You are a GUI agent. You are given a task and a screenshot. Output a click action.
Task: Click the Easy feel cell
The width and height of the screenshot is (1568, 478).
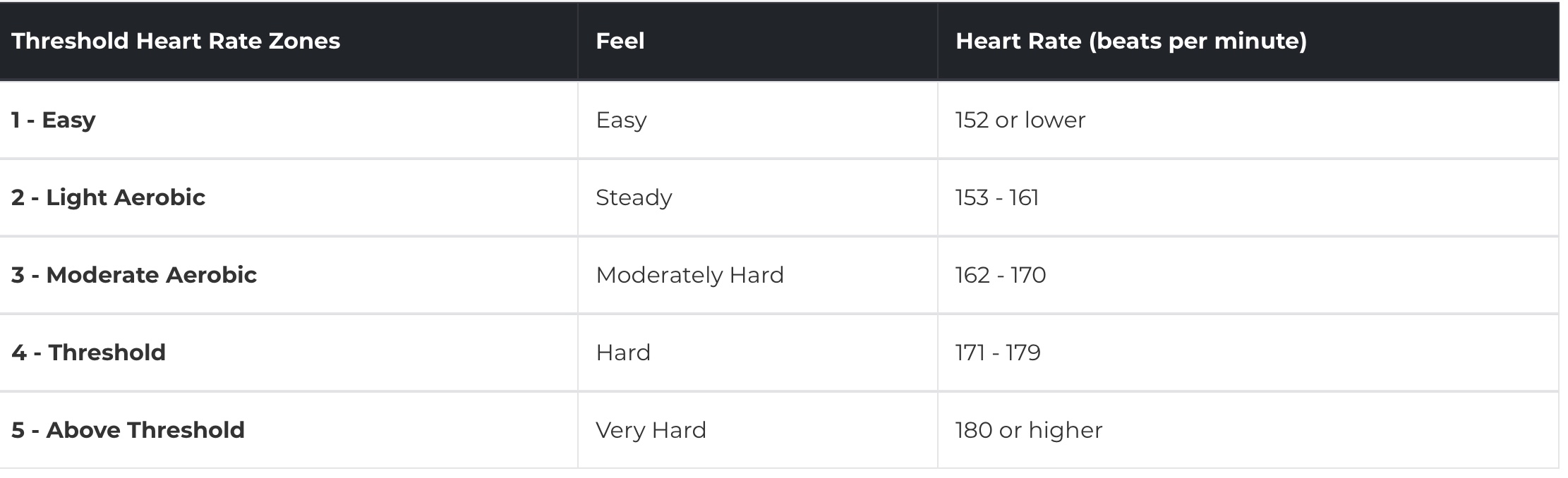point(758,120)
